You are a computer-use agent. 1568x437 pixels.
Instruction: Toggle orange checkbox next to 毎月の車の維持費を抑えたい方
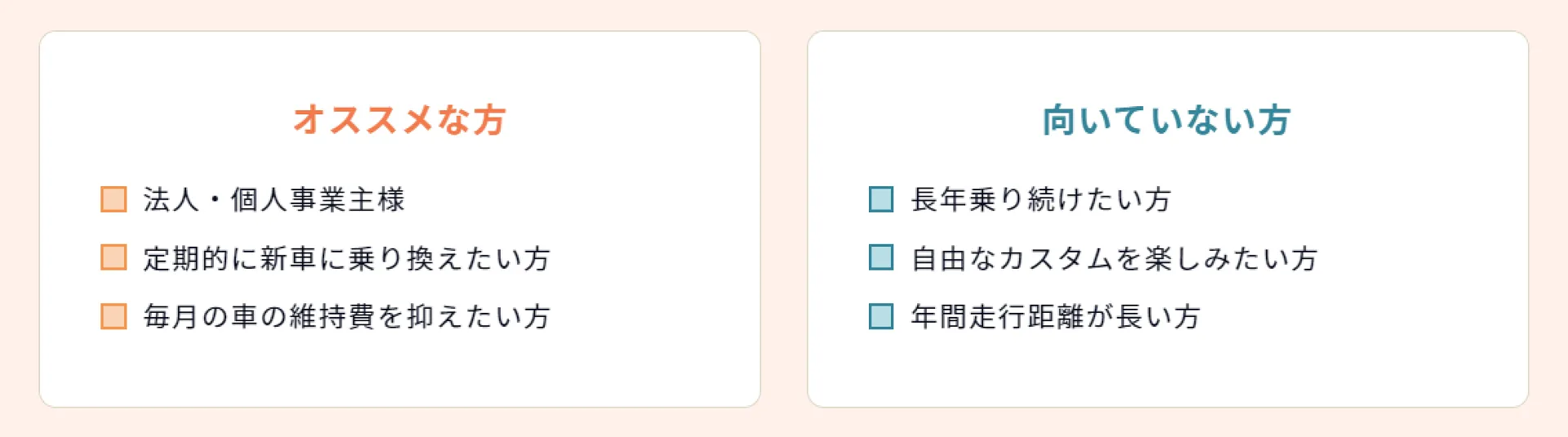coord(114,316)
